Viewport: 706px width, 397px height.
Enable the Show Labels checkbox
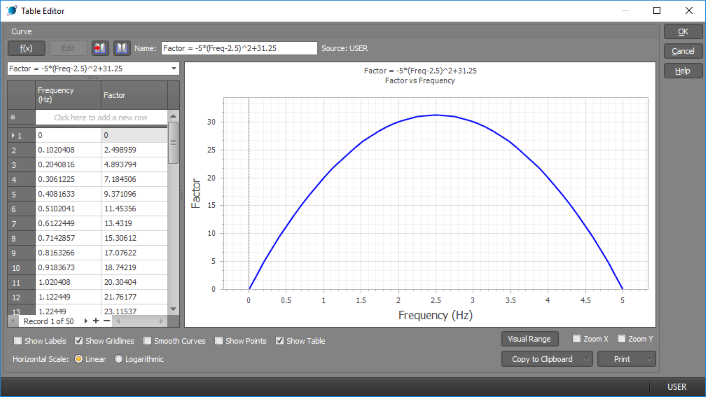tap(18, 341)
